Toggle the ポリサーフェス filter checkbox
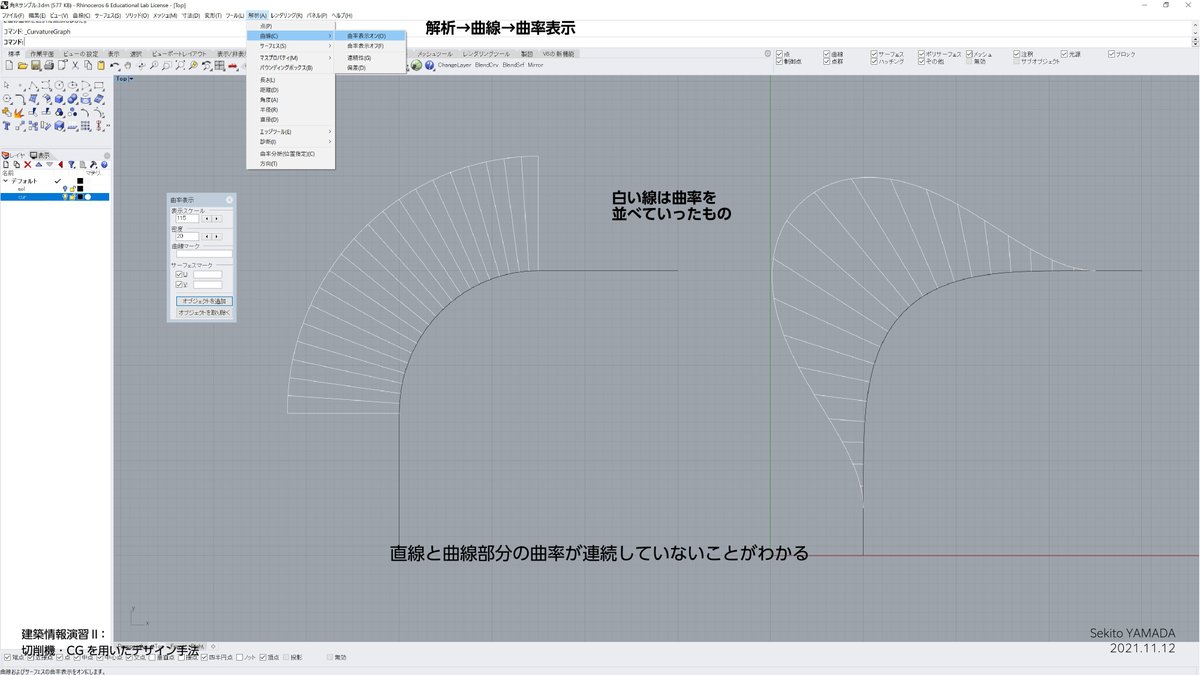 pyautogui.click(x=920, y=53)
